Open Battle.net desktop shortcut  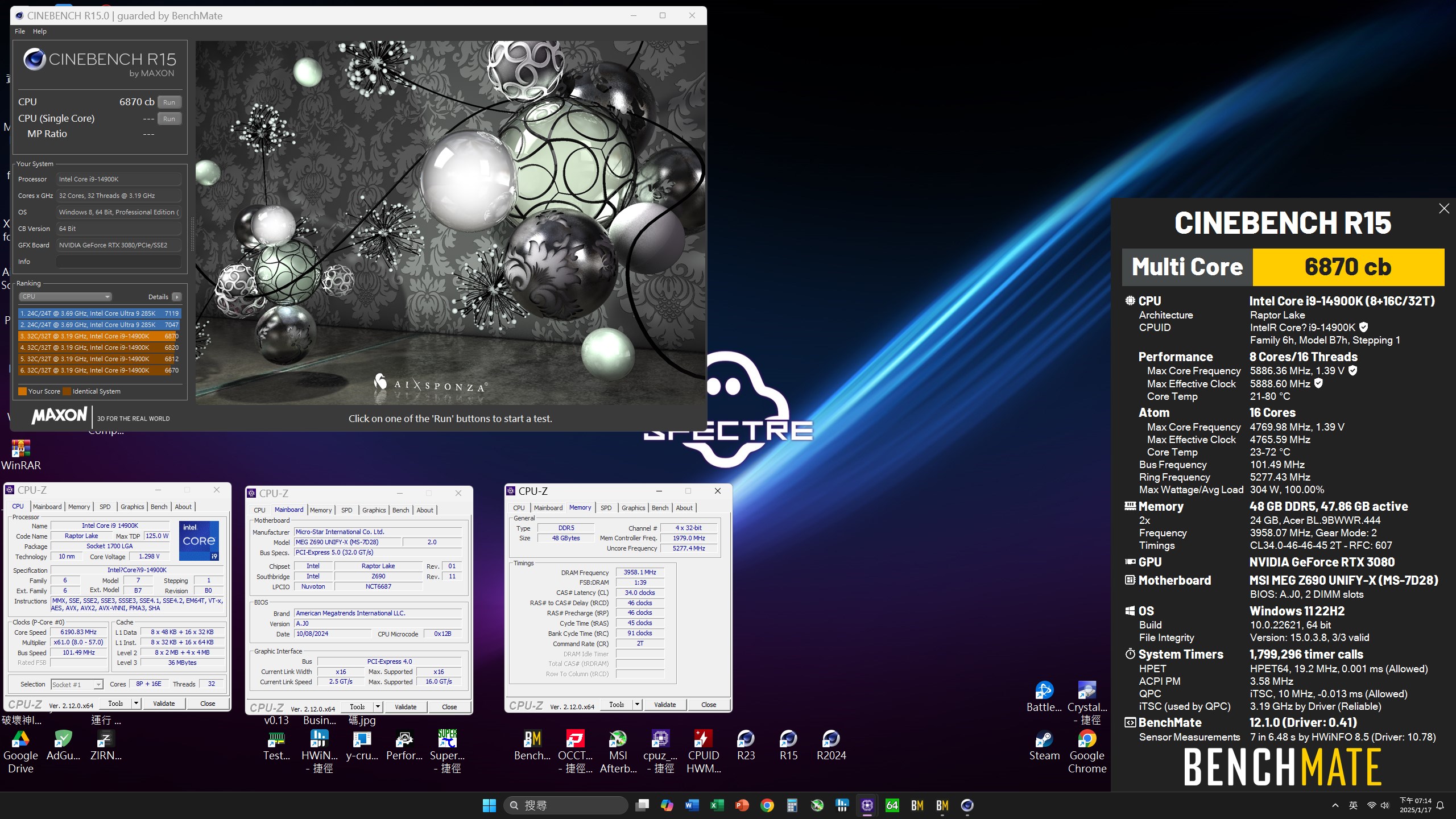point(1044,697)
